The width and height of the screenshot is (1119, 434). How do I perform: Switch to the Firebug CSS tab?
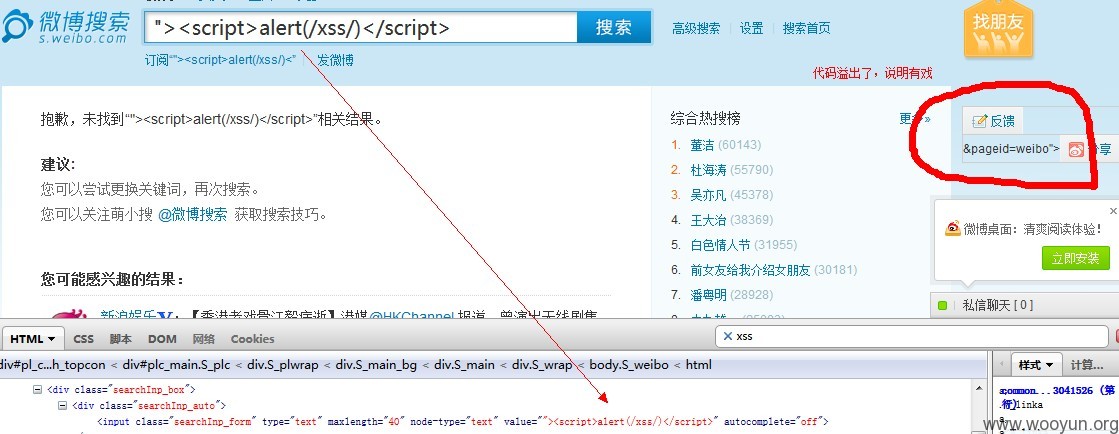pos(83,339)
